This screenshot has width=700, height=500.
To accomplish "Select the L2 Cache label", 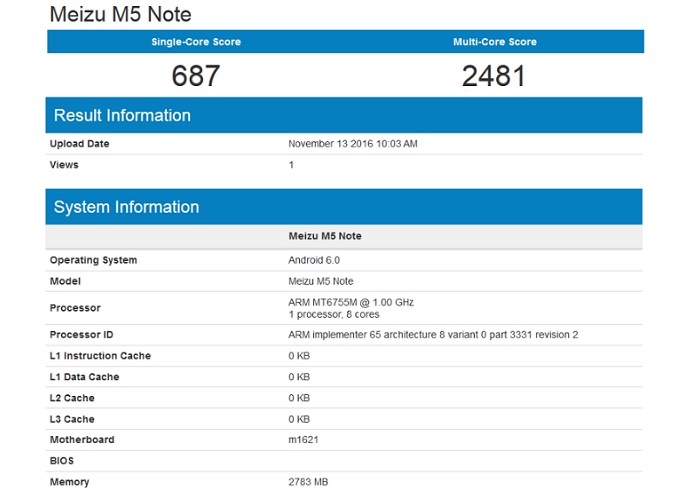I will pyautogui.click(x=72, y=398).
